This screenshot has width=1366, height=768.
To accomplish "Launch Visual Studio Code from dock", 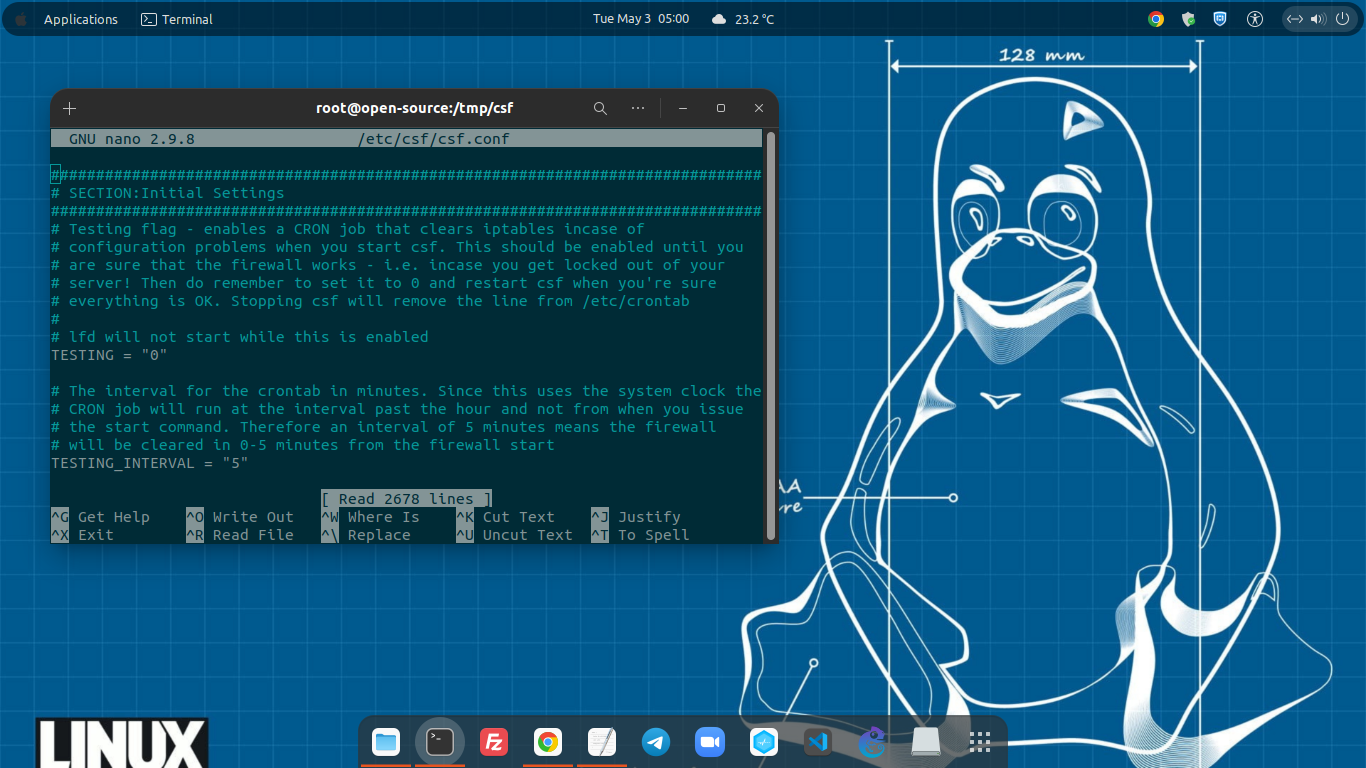I will (x=818, y=742).
